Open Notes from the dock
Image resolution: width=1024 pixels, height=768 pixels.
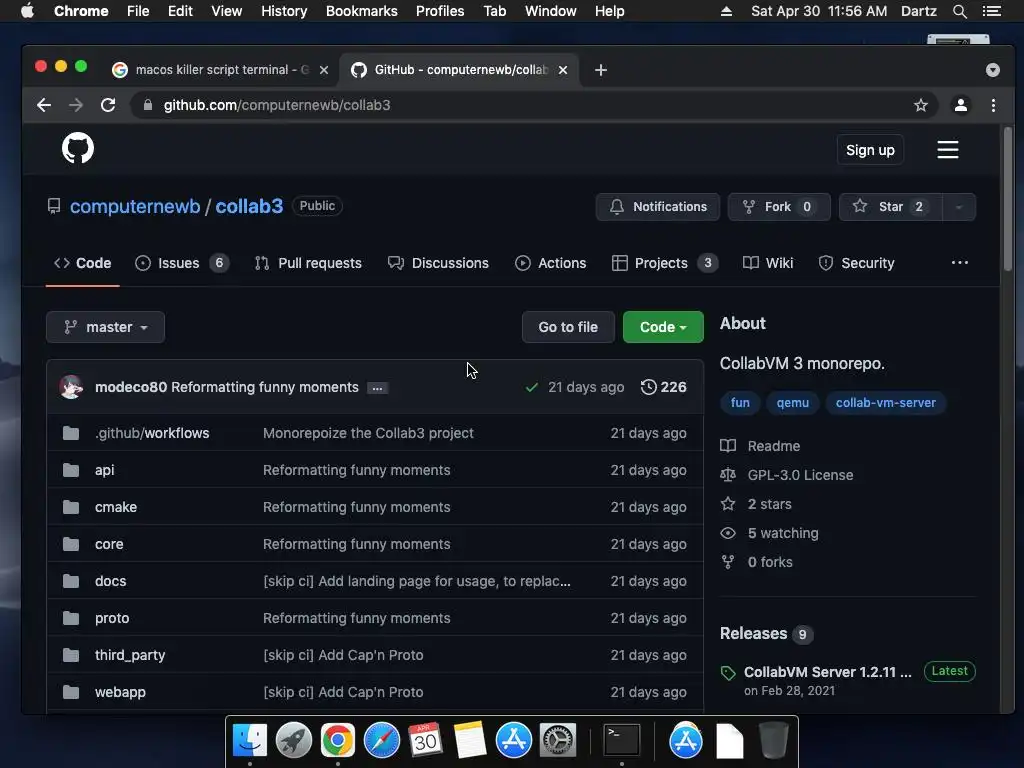coord(469,740)
